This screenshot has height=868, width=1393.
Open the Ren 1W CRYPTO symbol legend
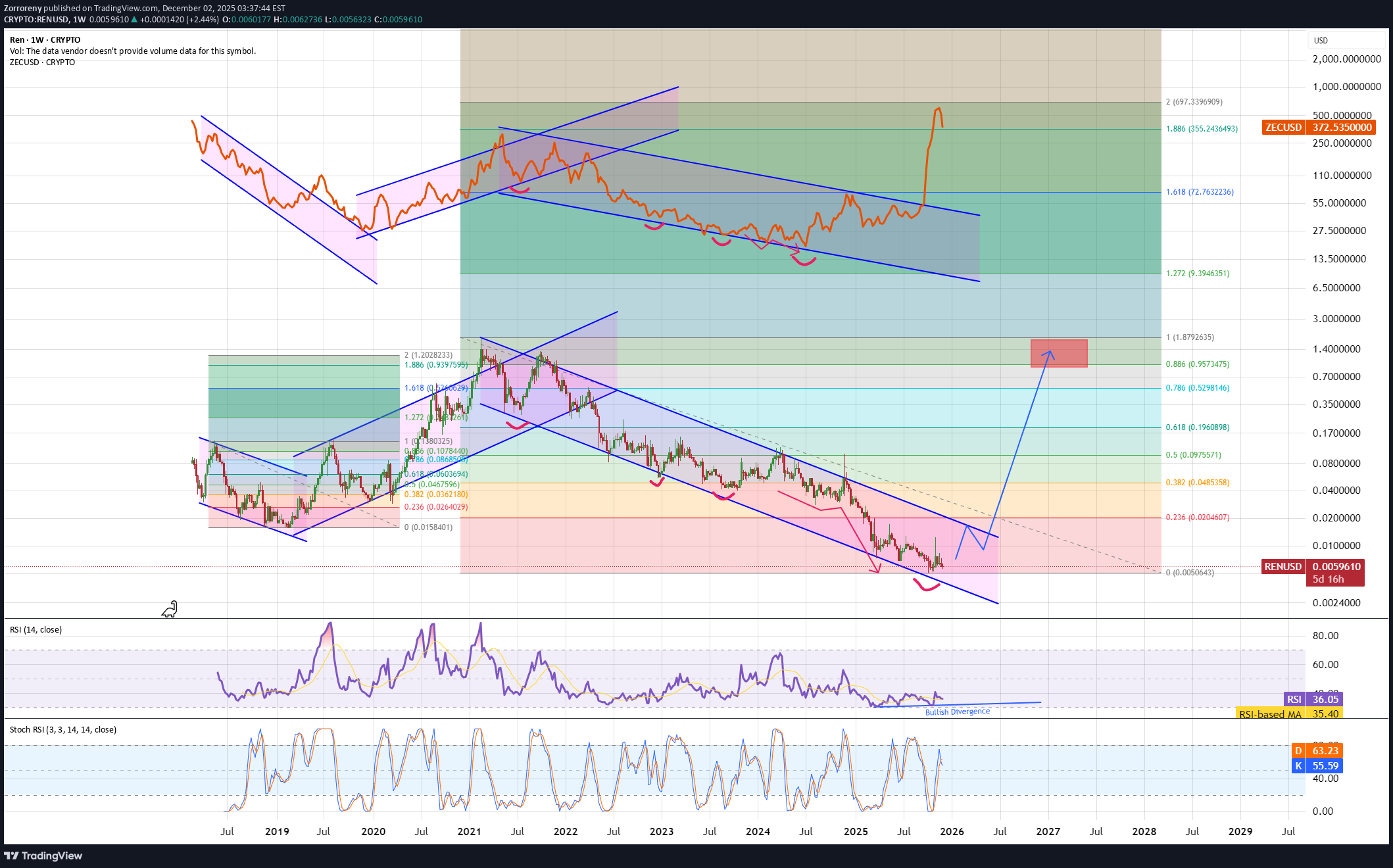click(x=45, y=40)
